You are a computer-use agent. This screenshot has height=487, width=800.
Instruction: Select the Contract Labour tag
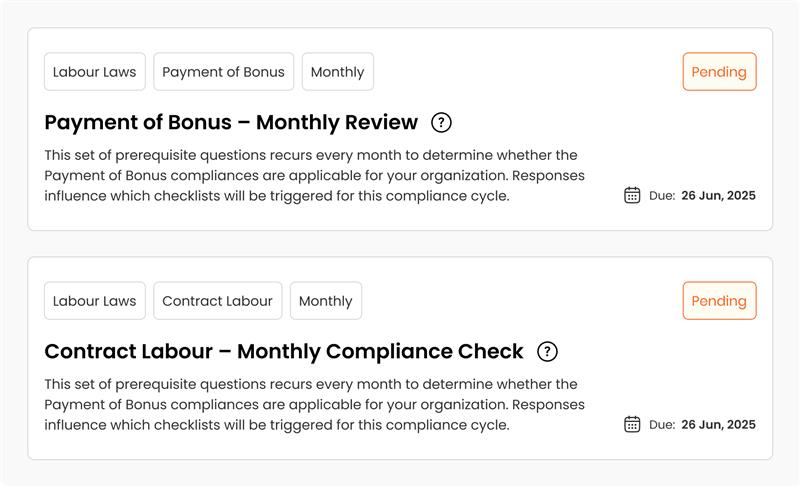217,301
